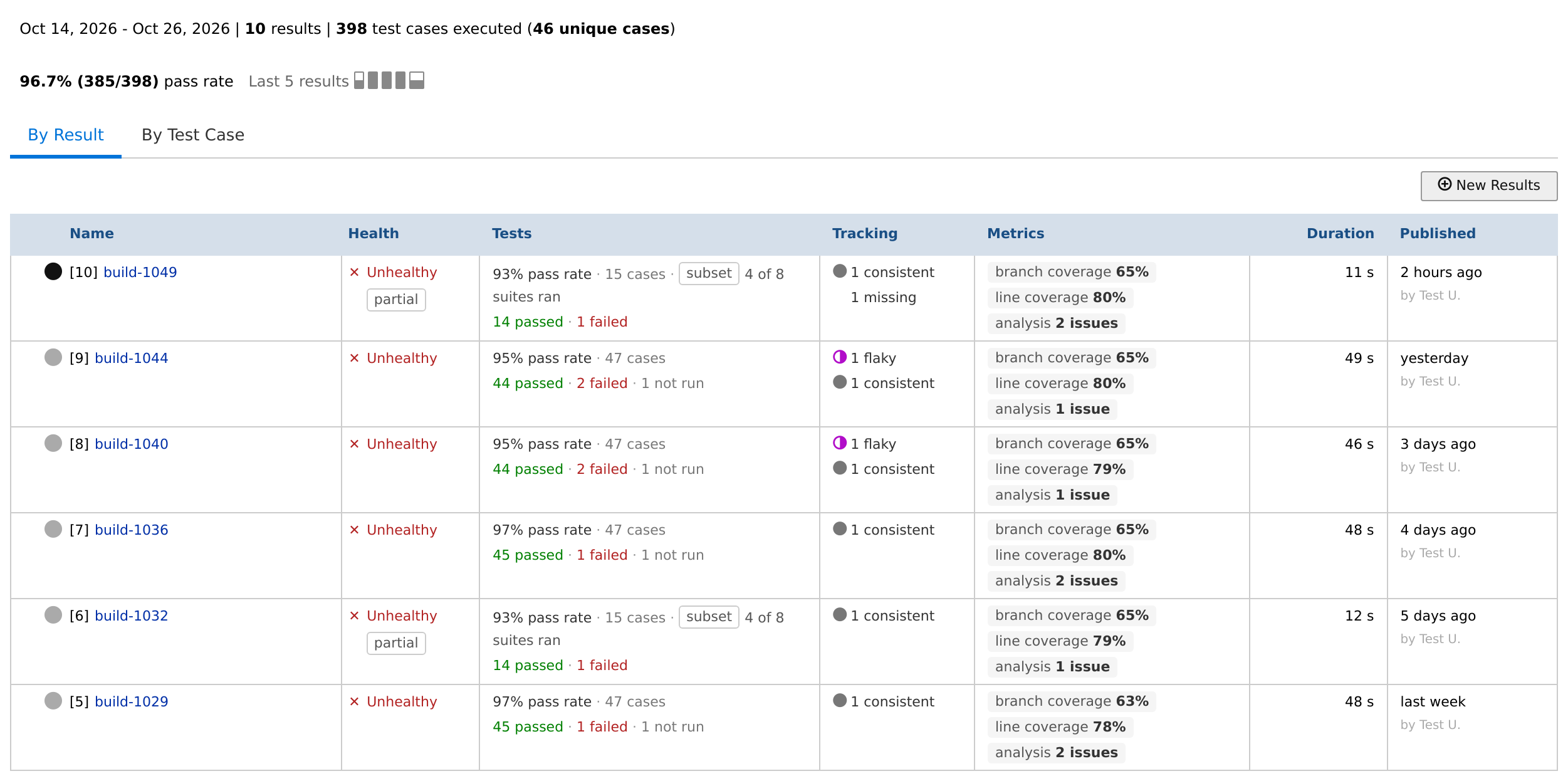This screenshot has width=1568, height=781.
Task: Open the build-1032 result link
Action: 132,616
